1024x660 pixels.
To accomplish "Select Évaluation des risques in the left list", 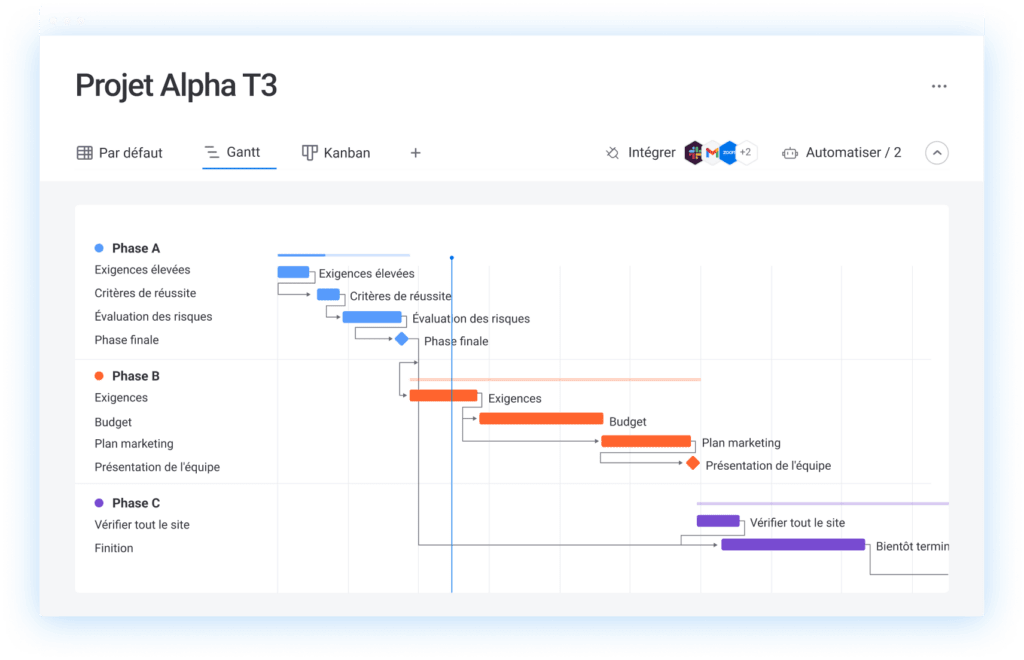I will coord(153,317).
